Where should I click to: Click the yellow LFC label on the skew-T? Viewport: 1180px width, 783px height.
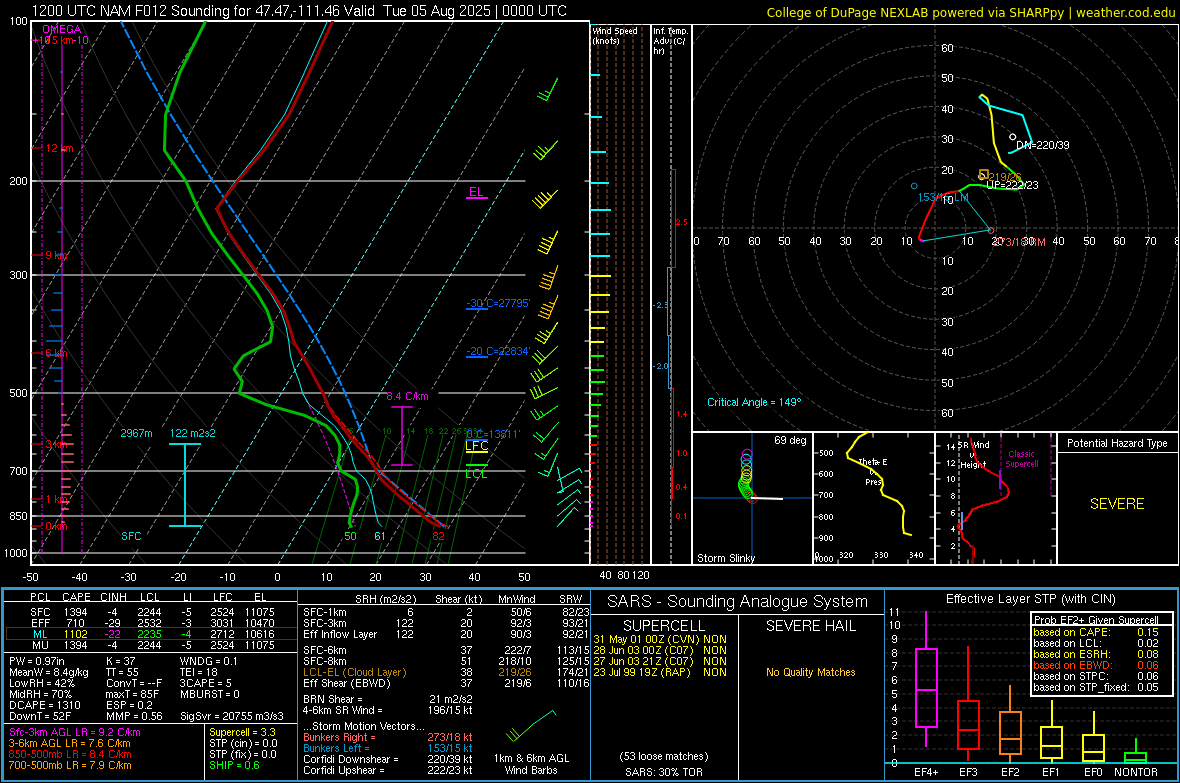pos(476,446)
